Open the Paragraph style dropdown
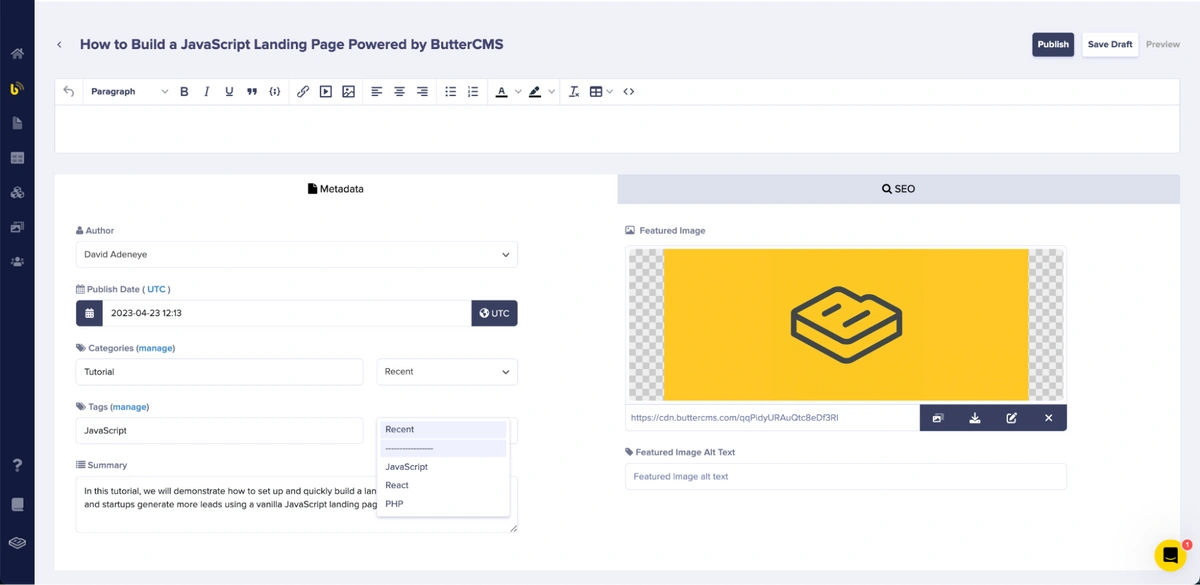This screenshot has height=585, width=1200. coord(129,91)
